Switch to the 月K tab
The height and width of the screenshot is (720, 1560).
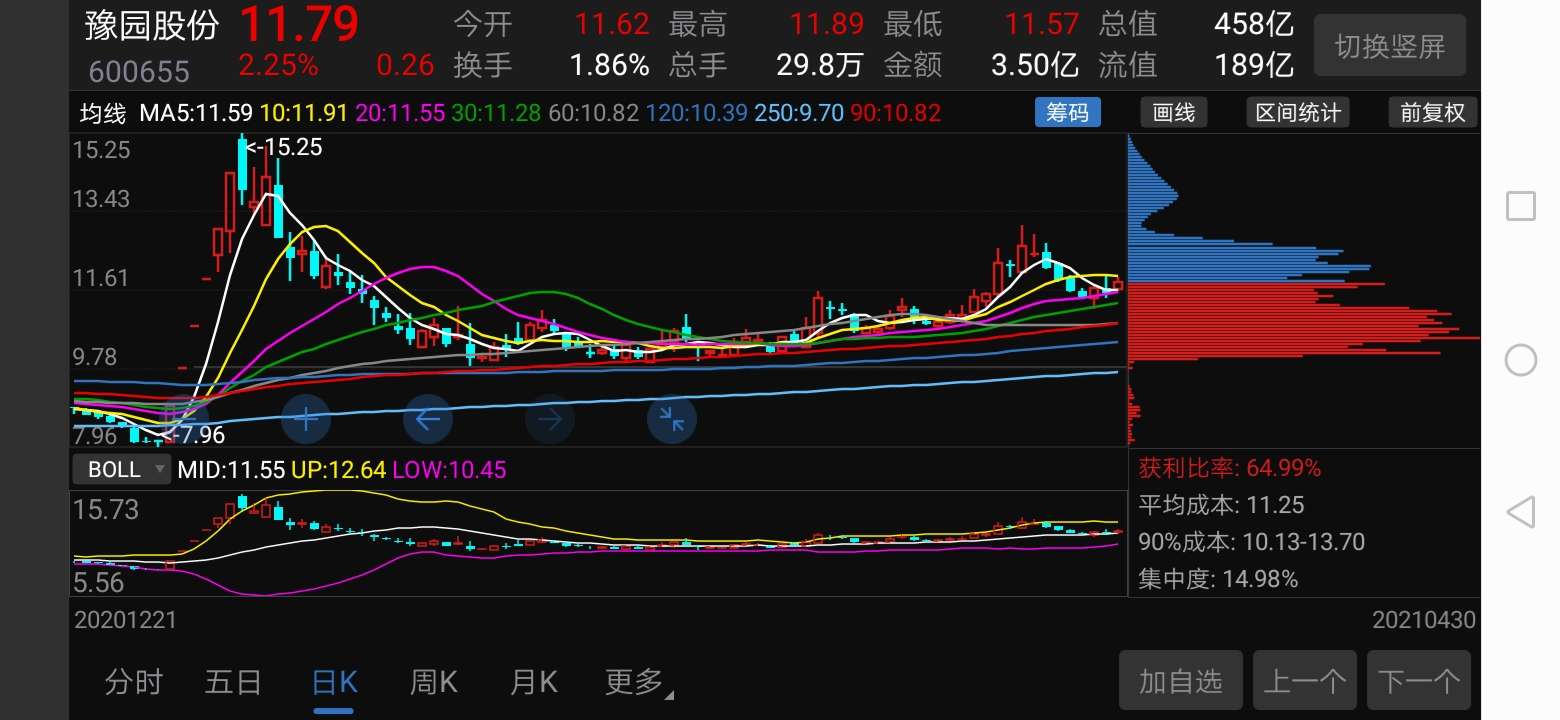534,683
